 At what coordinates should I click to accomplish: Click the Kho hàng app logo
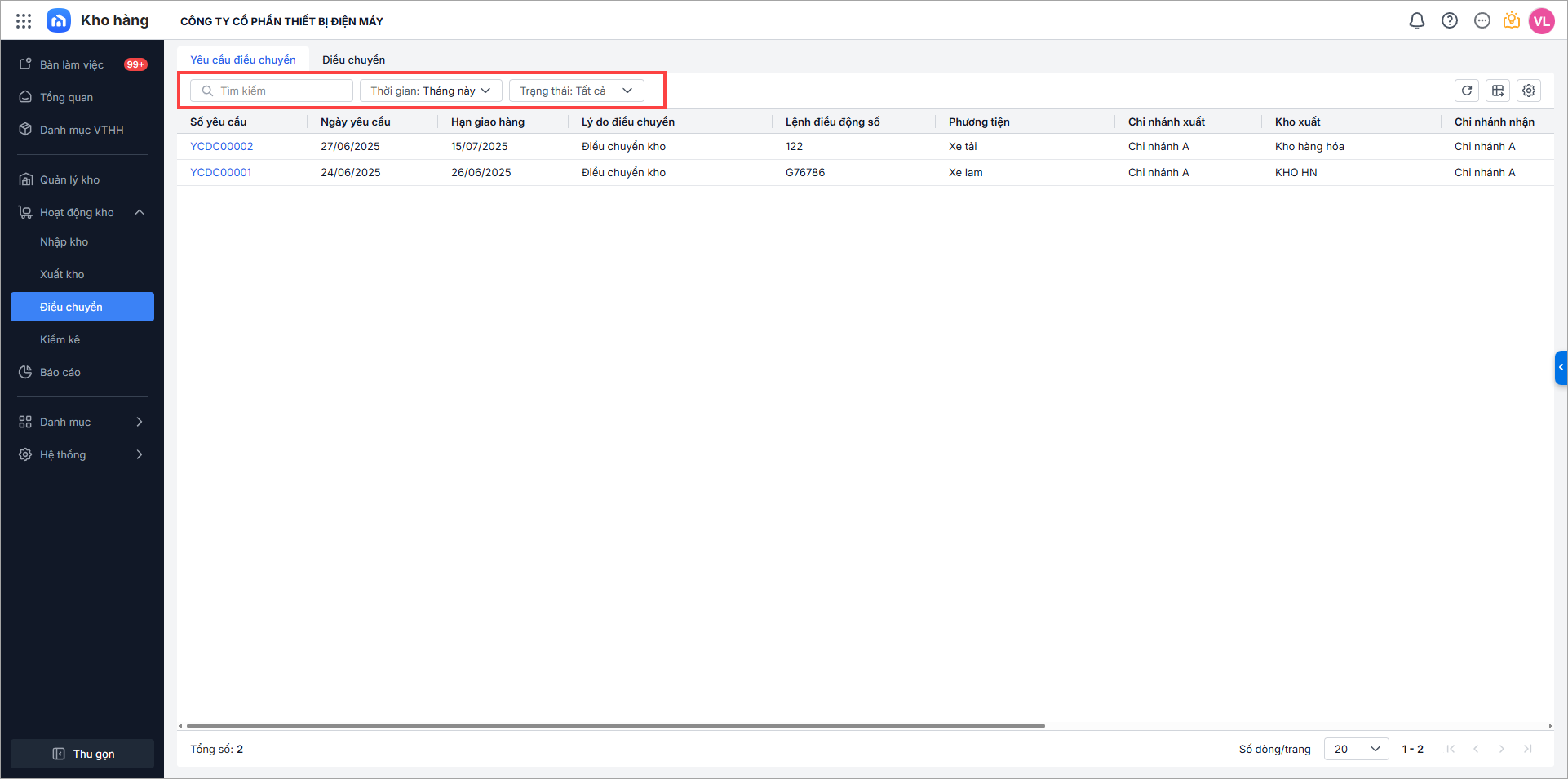(59, 21)
